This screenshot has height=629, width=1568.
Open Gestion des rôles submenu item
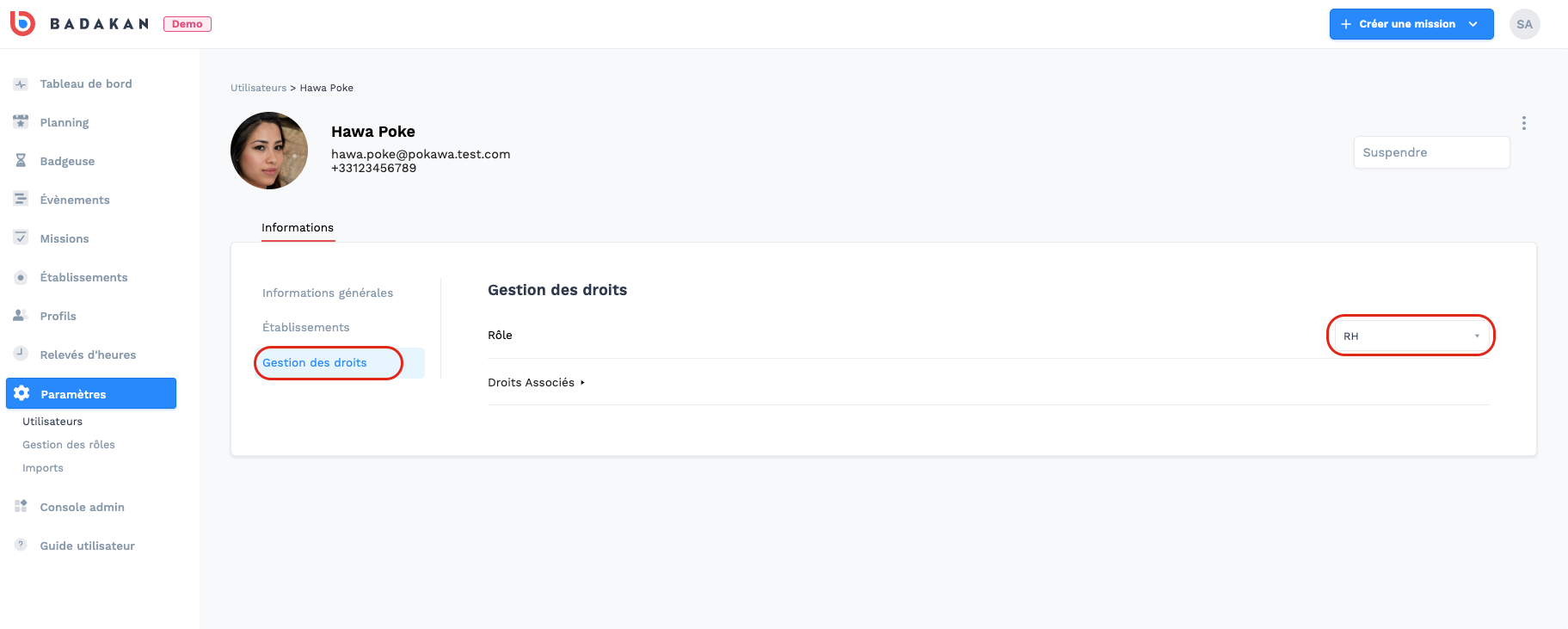coord(69,445)
